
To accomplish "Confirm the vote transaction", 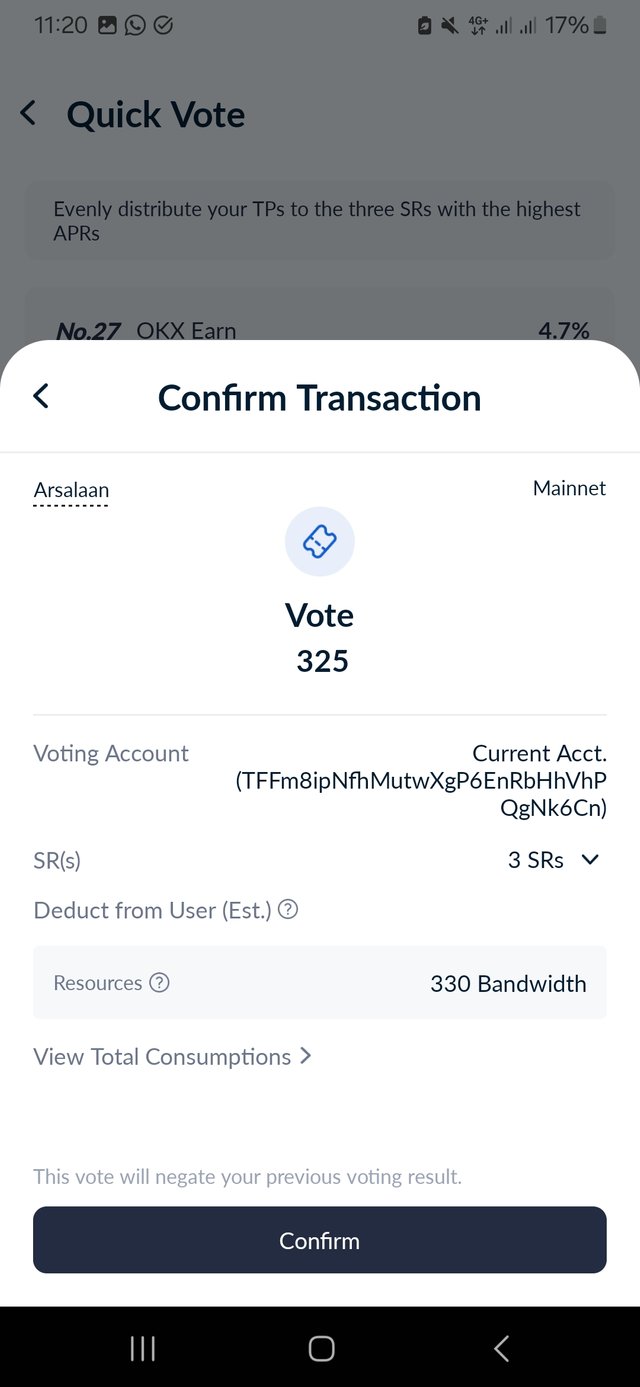I will 320,1240.
